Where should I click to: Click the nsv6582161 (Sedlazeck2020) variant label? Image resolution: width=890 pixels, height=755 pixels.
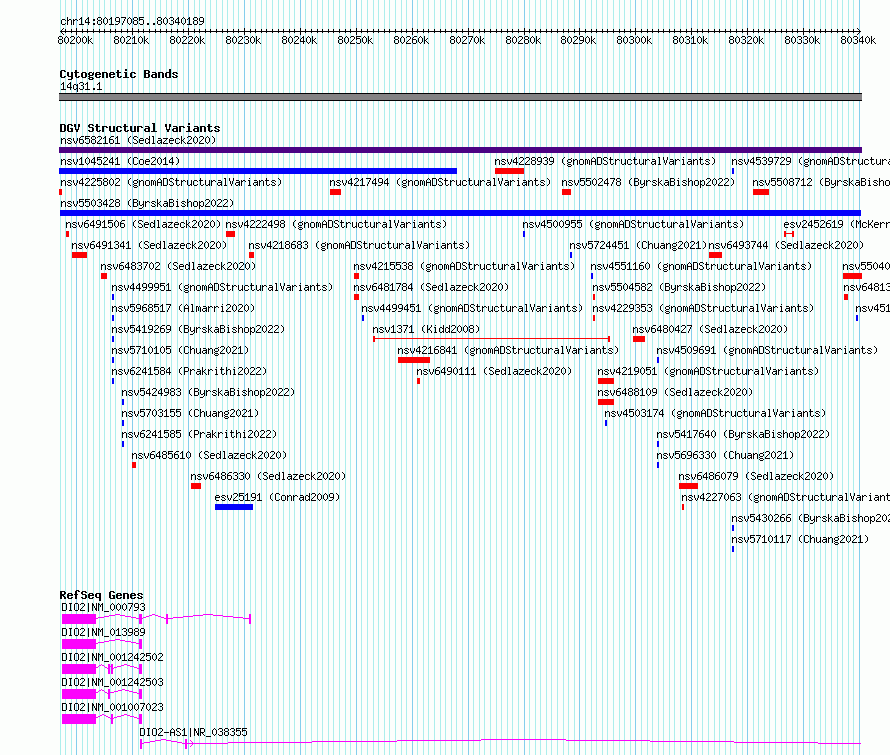(x=138, y=140)
